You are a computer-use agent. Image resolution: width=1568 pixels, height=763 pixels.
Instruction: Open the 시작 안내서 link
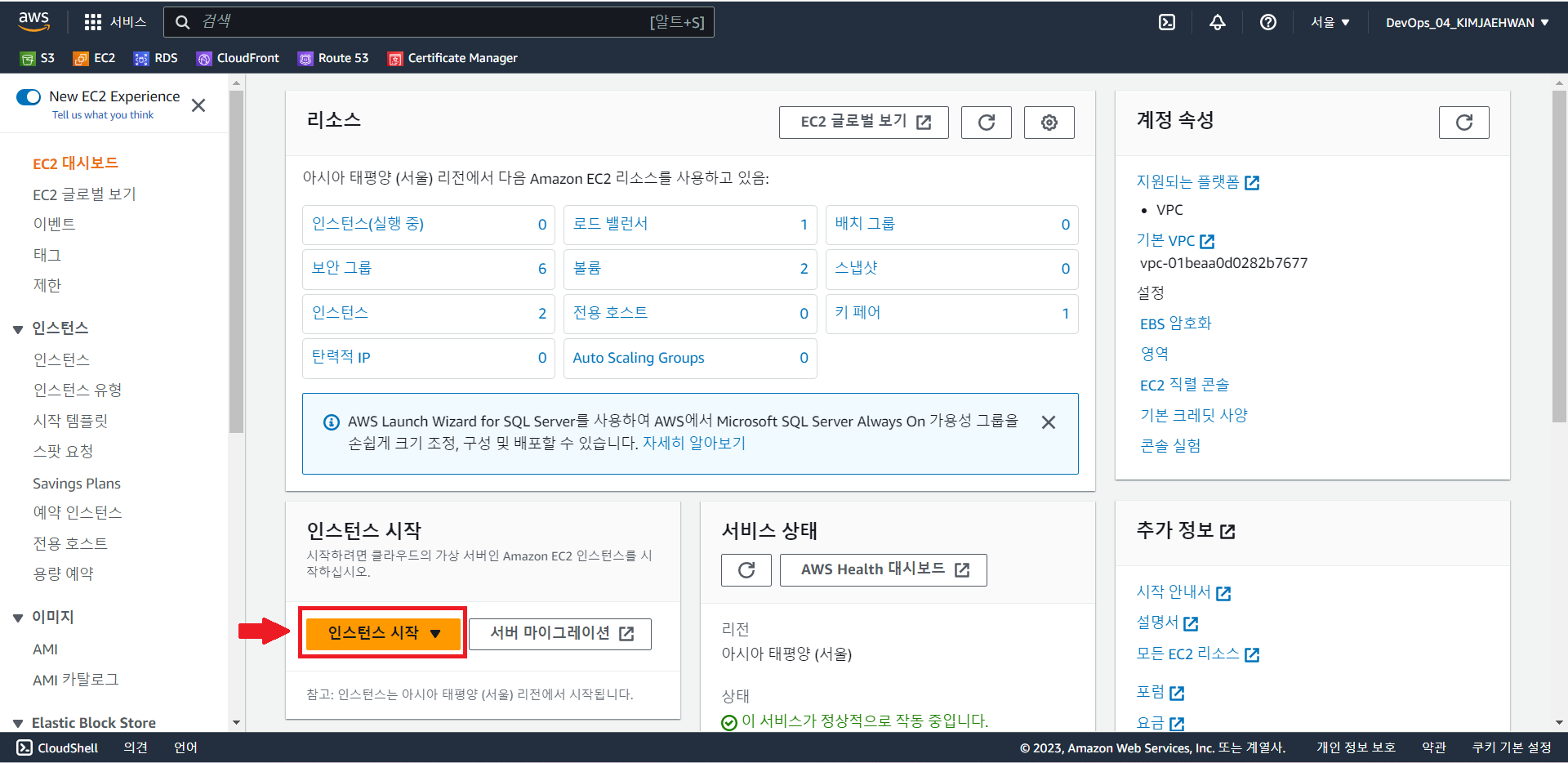pyautogui.click(x=1183, y=592)
